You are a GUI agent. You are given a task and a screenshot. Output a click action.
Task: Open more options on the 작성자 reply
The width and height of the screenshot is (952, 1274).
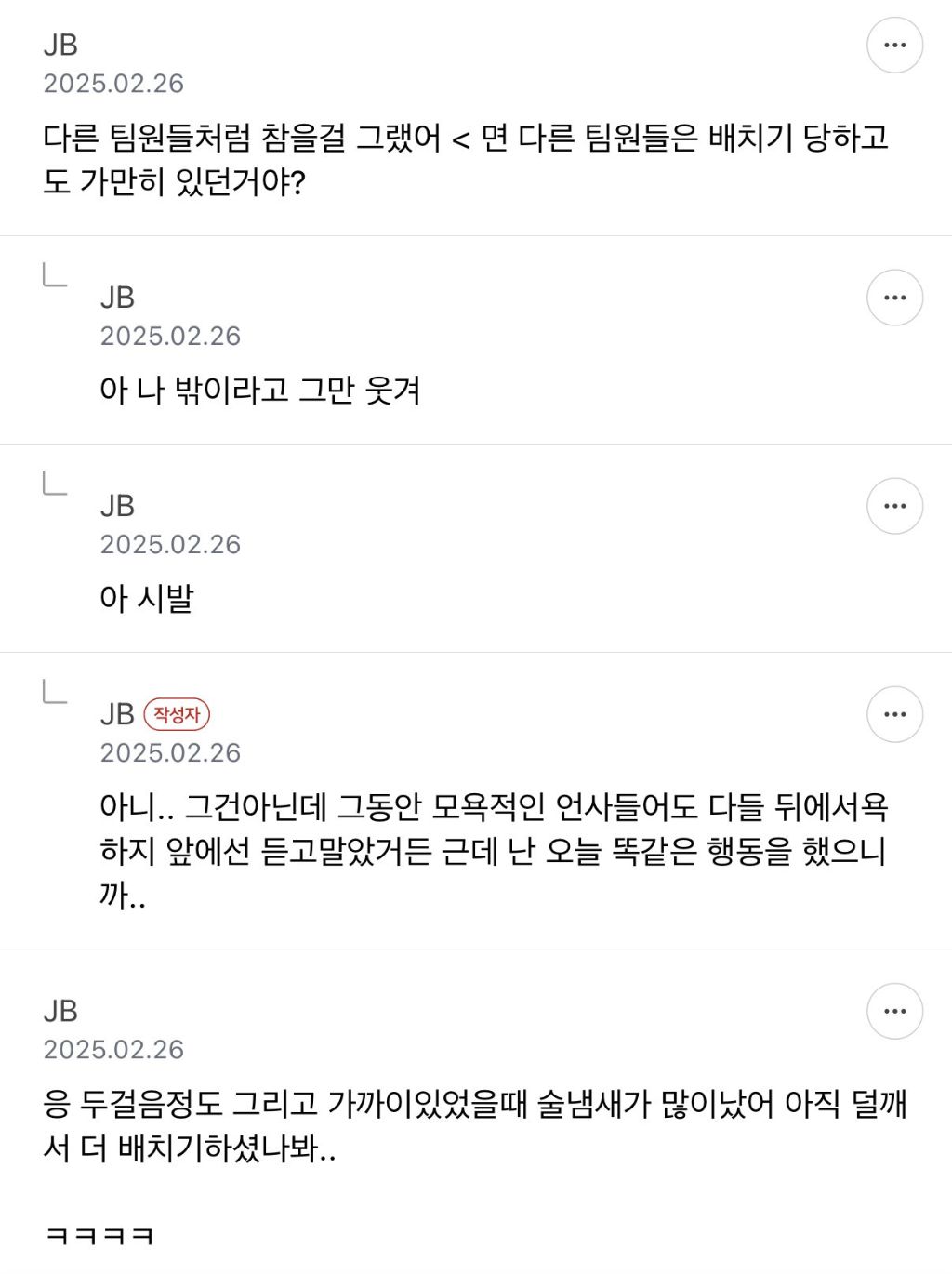(x=894, y=714)
